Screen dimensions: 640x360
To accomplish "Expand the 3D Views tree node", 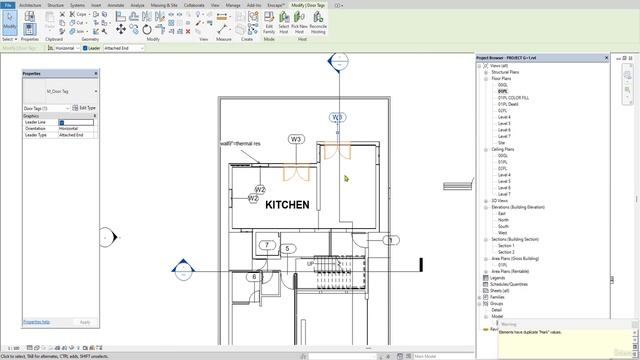I will click(x=486, y=201).
